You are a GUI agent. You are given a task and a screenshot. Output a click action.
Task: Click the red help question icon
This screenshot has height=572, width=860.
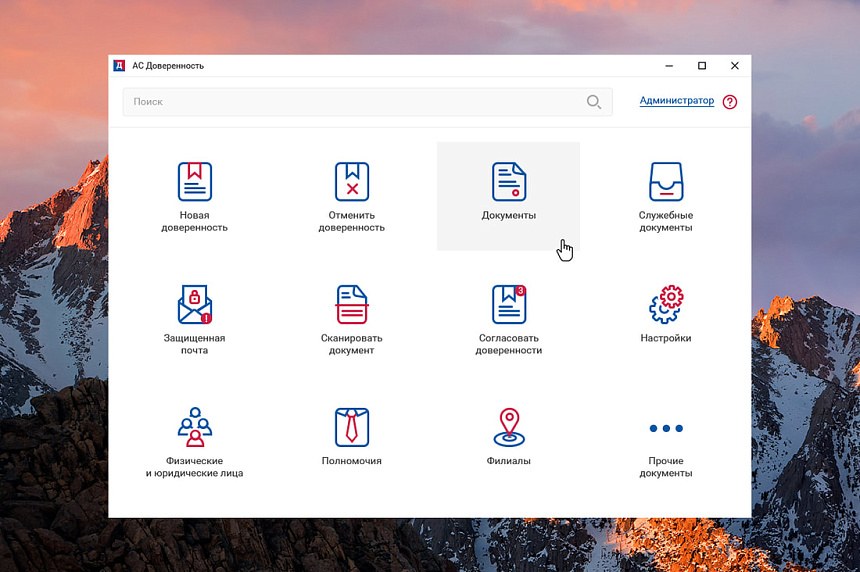tap(729, 101)
